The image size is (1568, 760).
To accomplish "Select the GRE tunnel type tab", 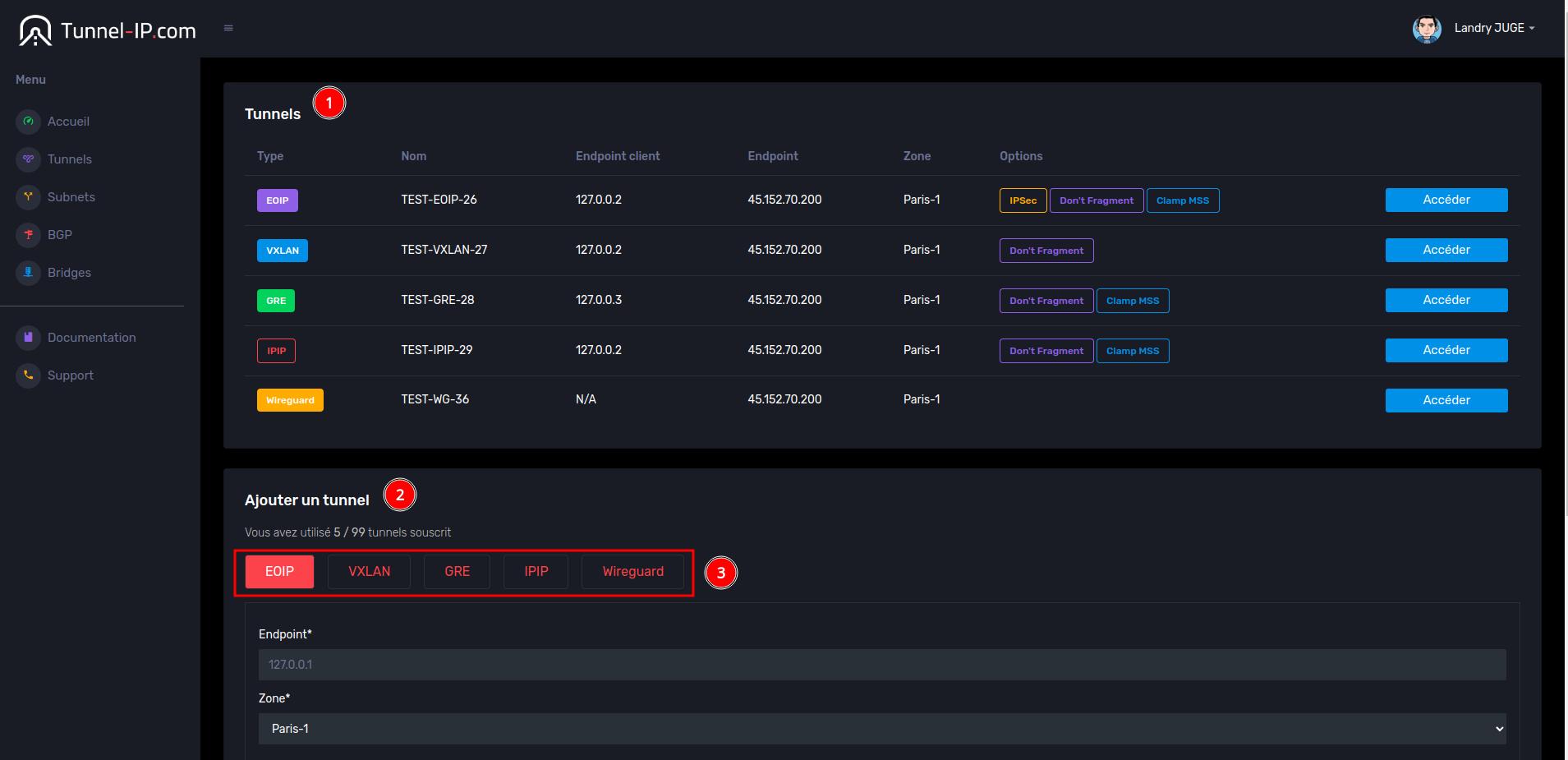I will pos(457,572).
